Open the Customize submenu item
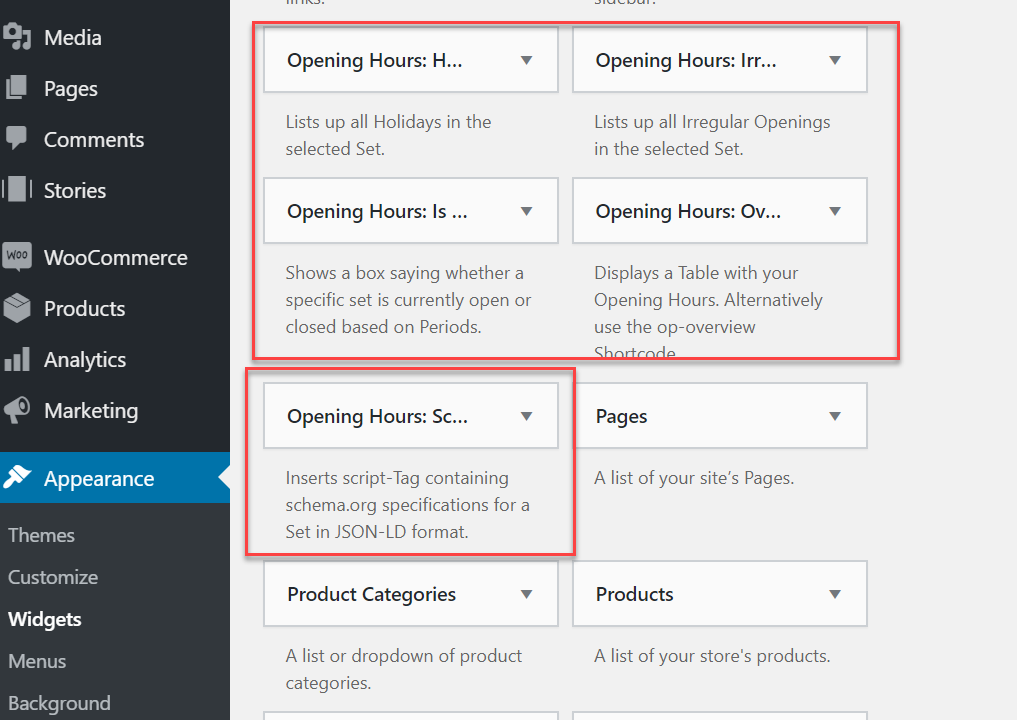The image size is (1017, 720). (53, 577)
